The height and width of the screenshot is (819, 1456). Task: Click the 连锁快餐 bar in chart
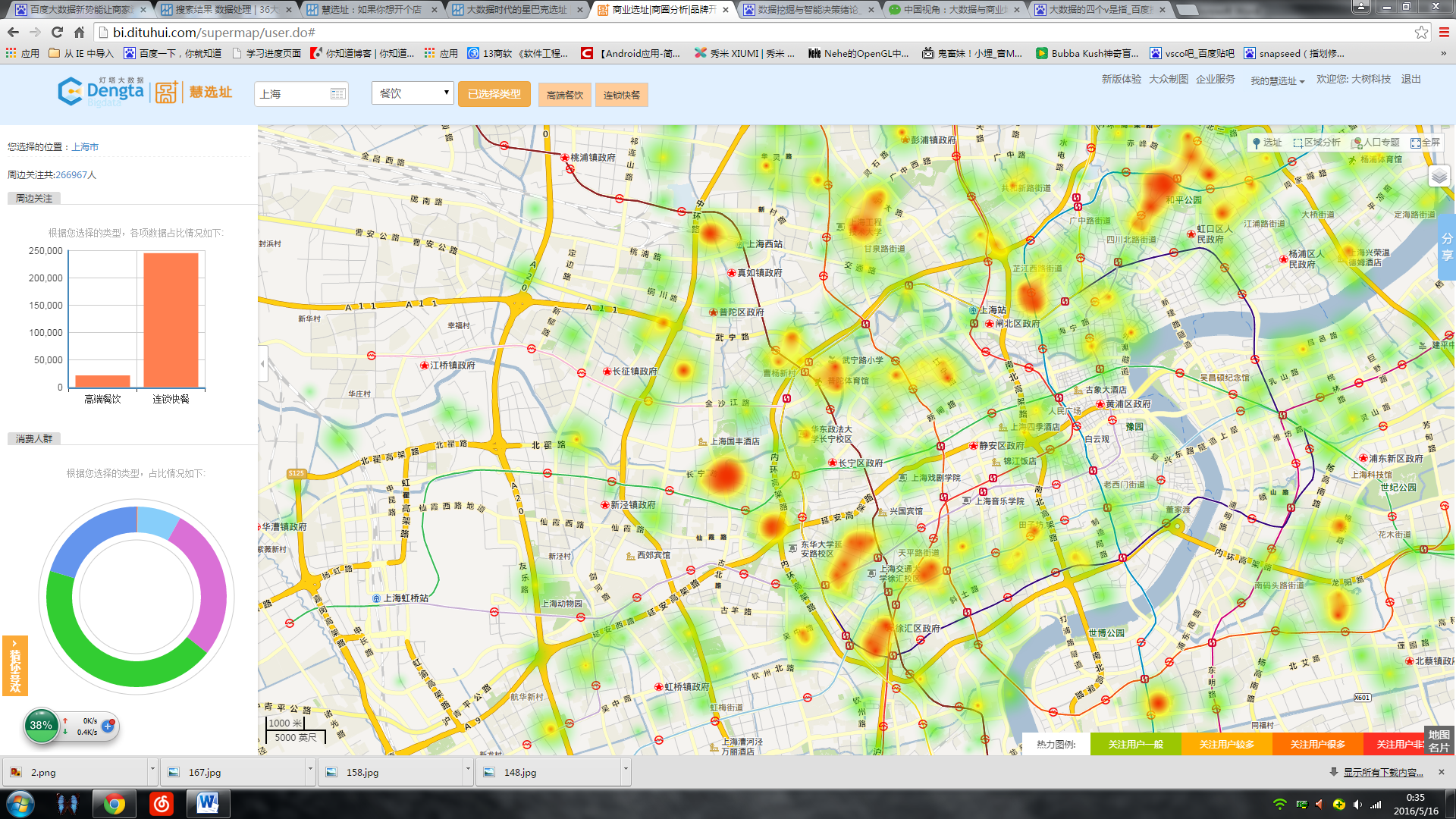(x=171, y=320)
